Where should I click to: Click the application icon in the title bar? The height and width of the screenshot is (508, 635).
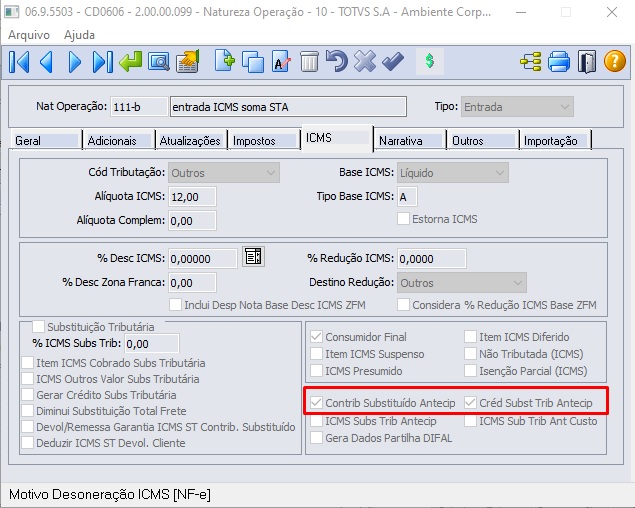pos(11,12)
